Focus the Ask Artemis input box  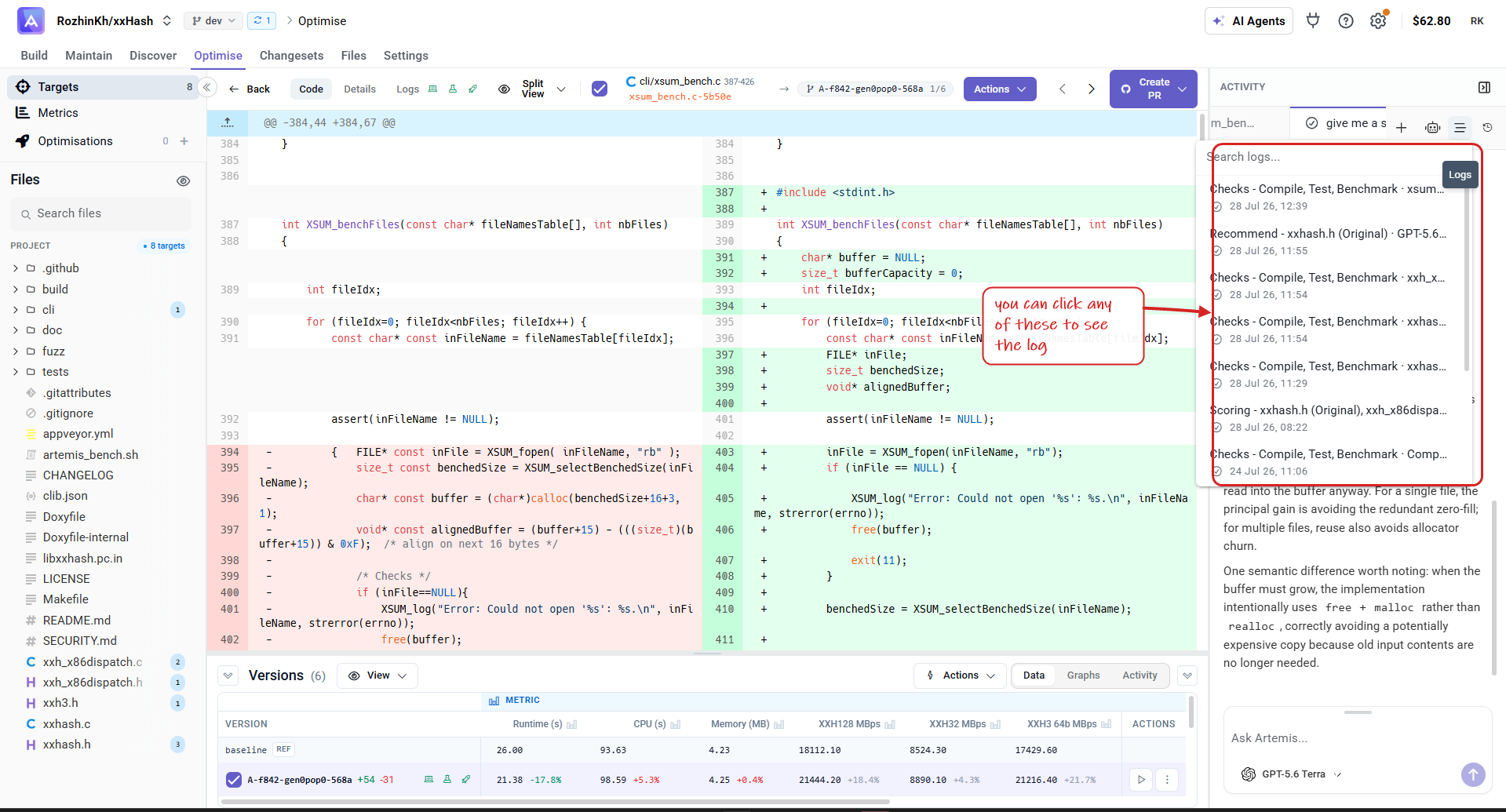click(1356, 738)
